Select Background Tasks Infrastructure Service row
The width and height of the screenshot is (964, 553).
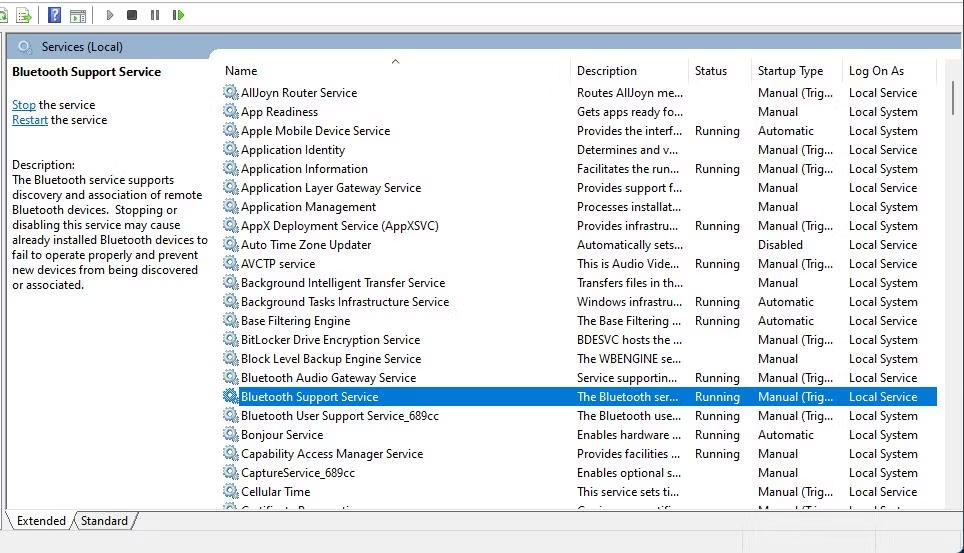(580, 301)
